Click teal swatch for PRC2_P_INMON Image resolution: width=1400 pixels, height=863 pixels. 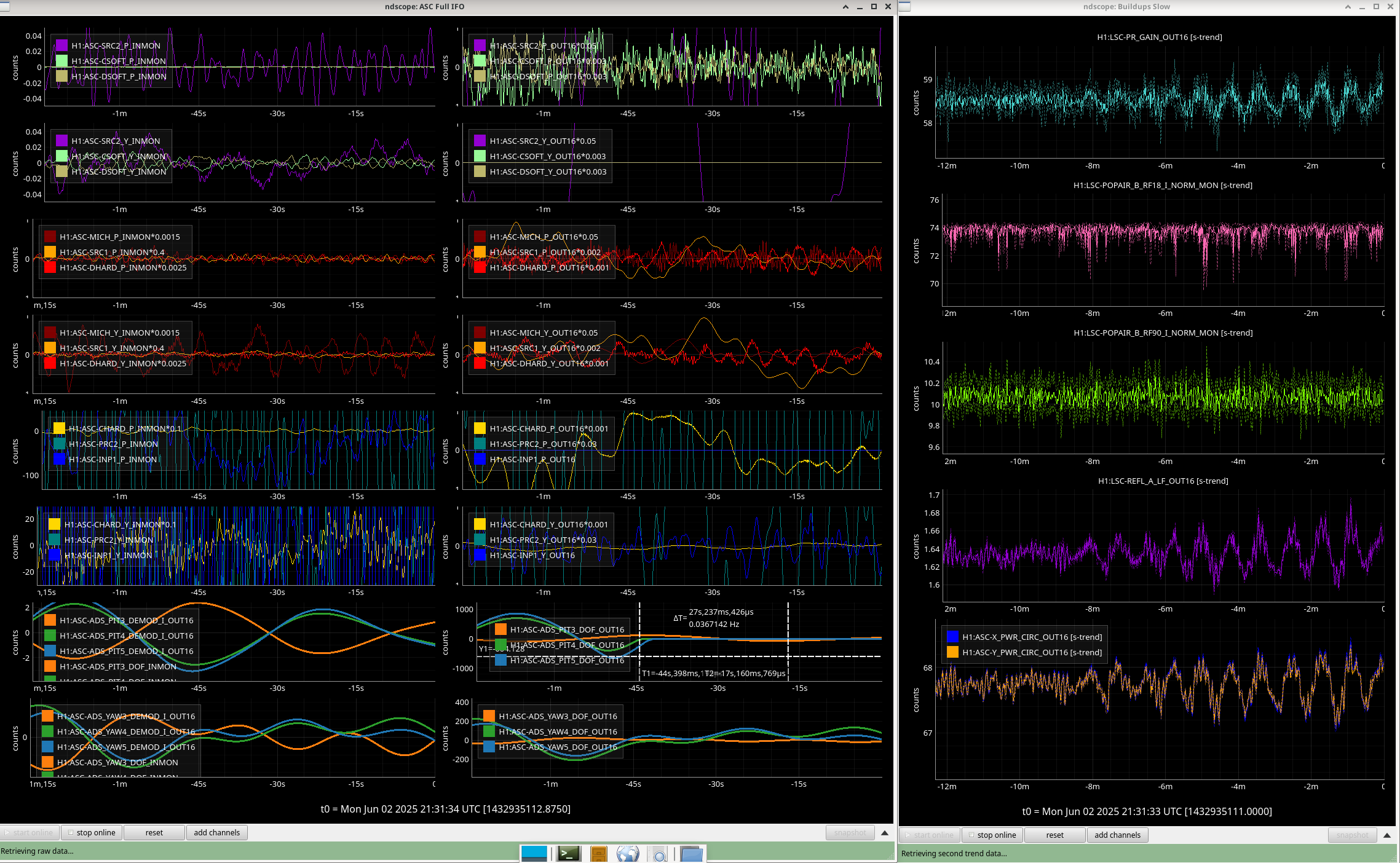coord(59,444)
